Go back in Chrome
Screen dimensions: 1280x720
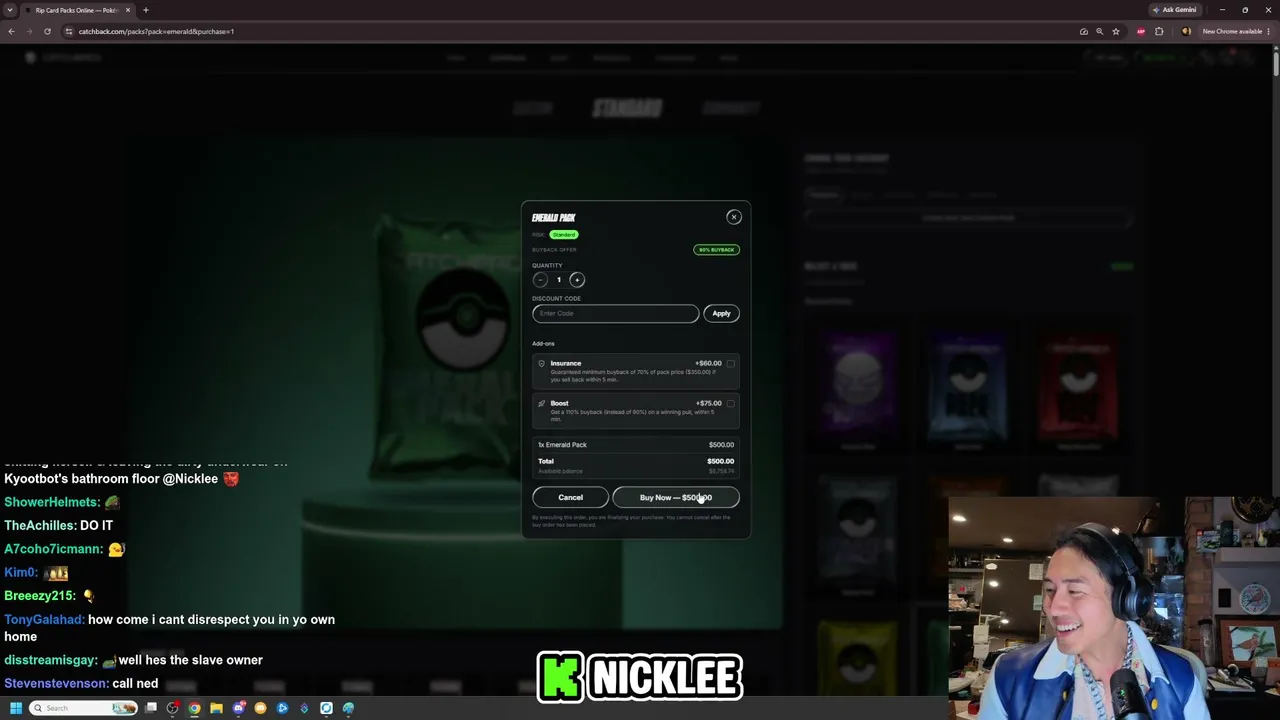pos(11,31)
